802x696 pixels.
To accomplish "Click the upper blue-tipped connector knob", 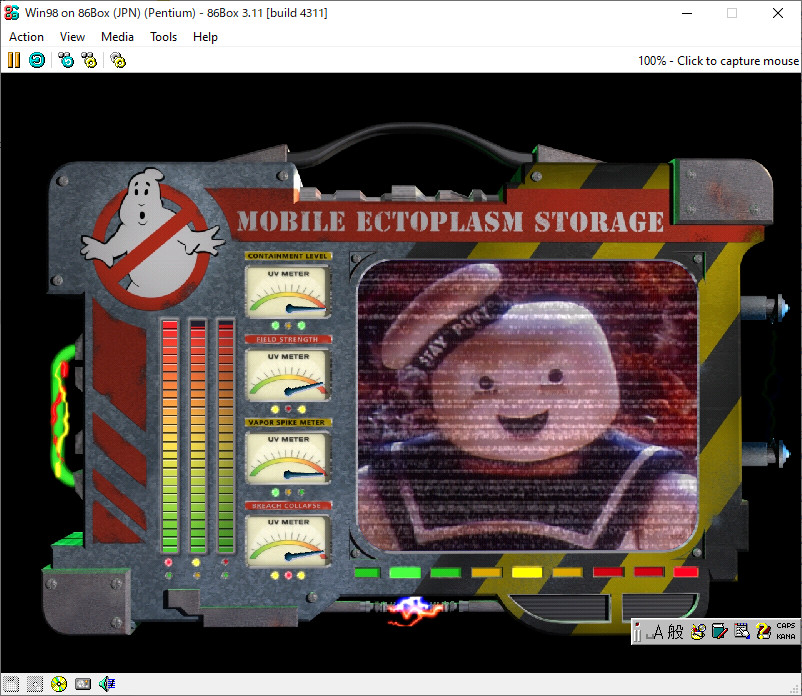I will (x=764, y=309).
